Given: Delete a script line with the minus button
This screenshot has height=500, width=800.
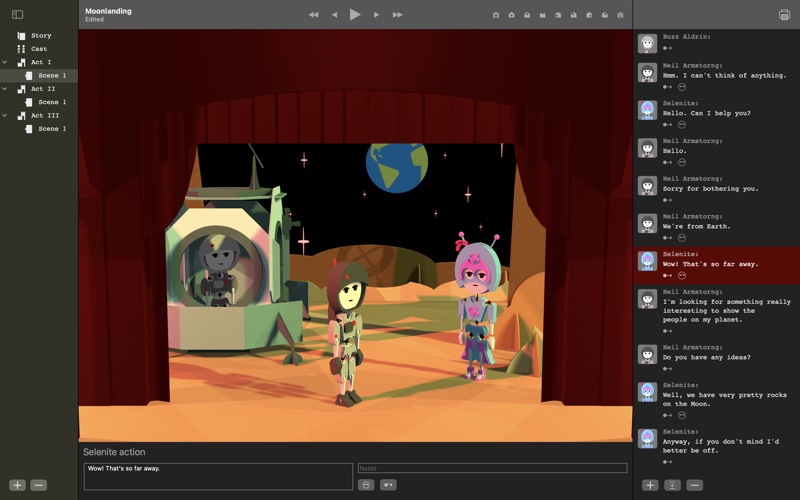Looking at the screenshot, I should click(x=694, y=485).
